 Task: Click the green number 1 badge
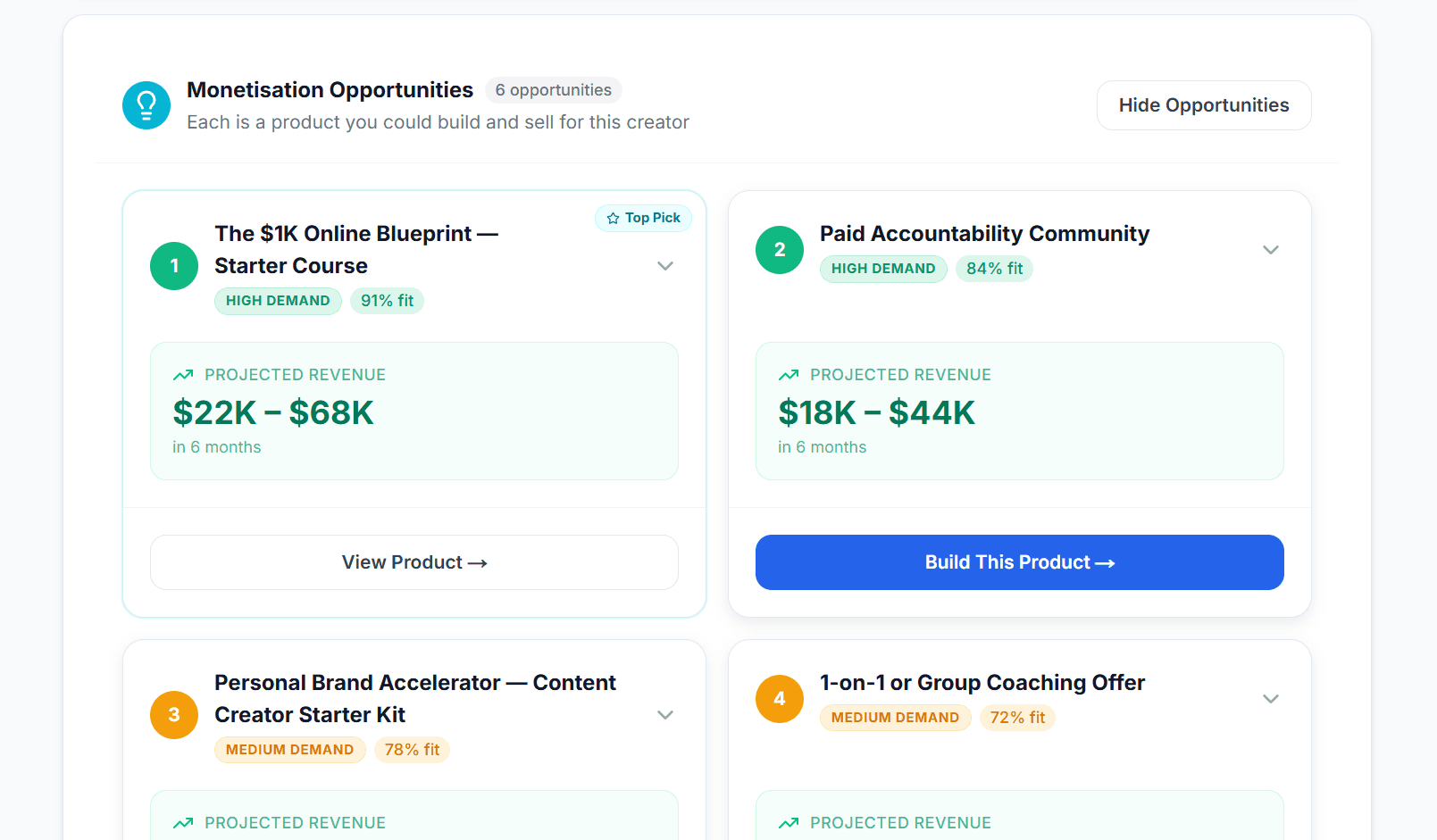pos(174,266)
